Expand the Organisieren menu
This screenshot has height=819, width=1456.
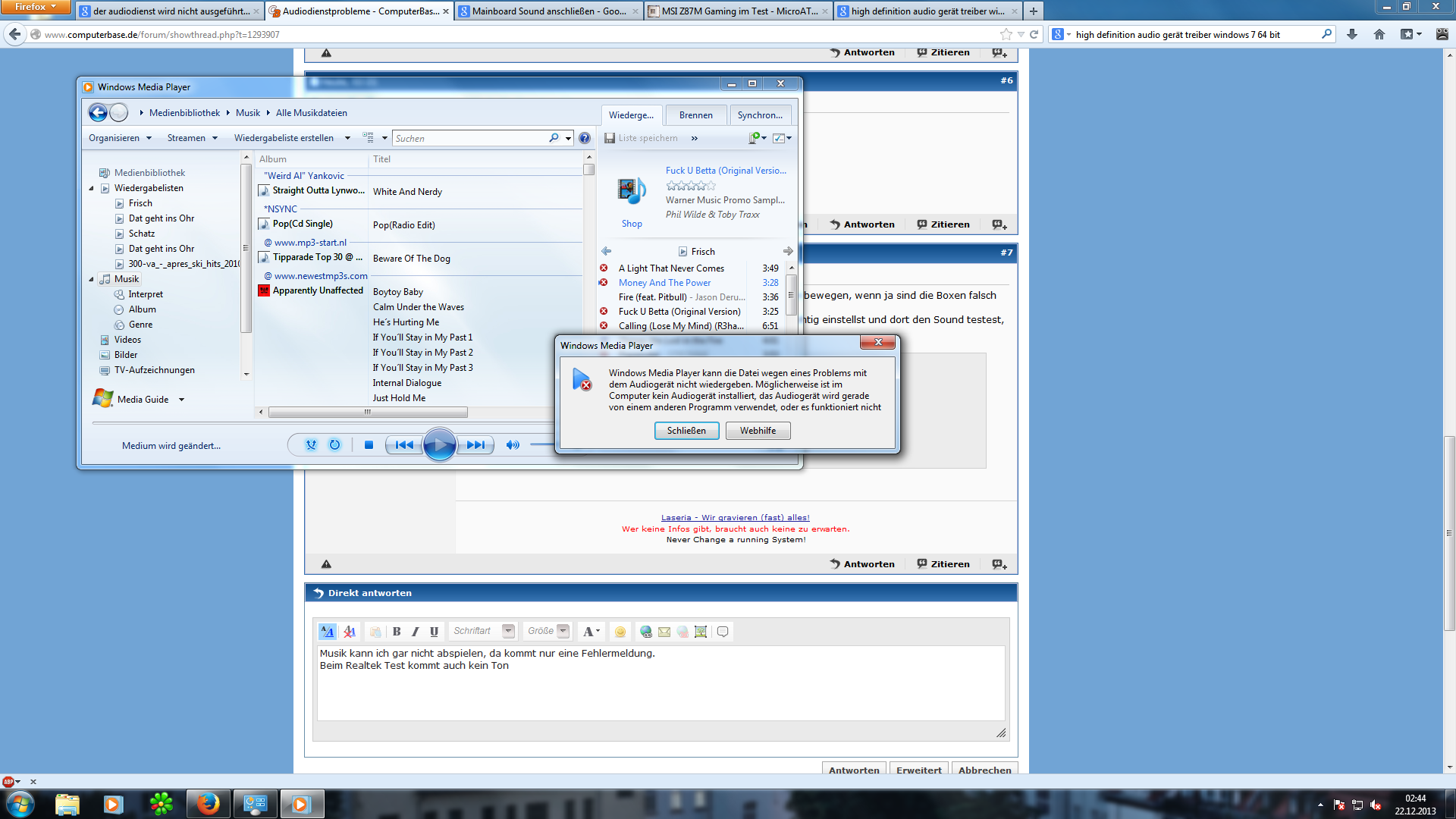pyautogui.click(x=120, y=138)
